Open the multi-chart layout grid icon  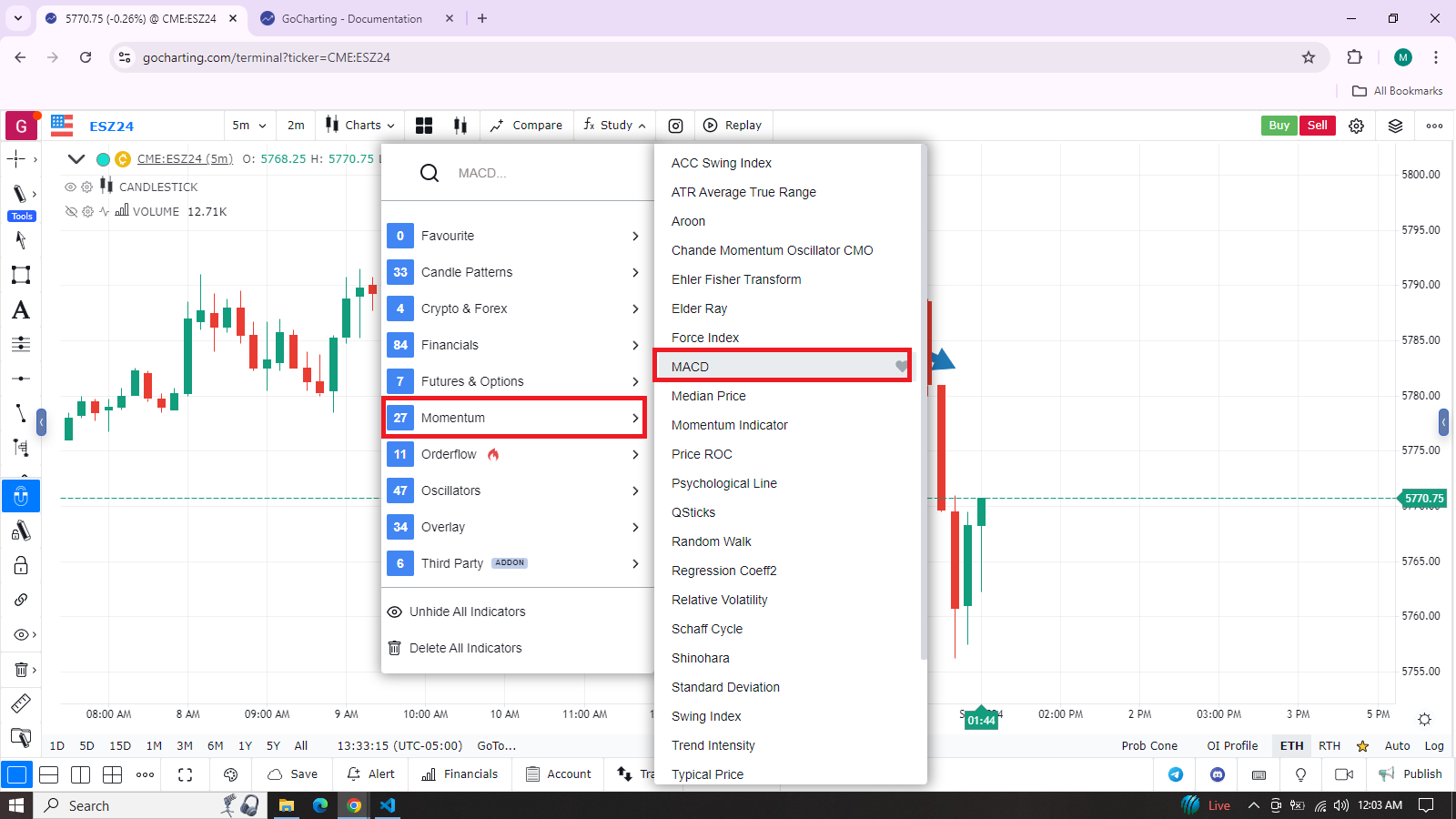click(424, 126)
